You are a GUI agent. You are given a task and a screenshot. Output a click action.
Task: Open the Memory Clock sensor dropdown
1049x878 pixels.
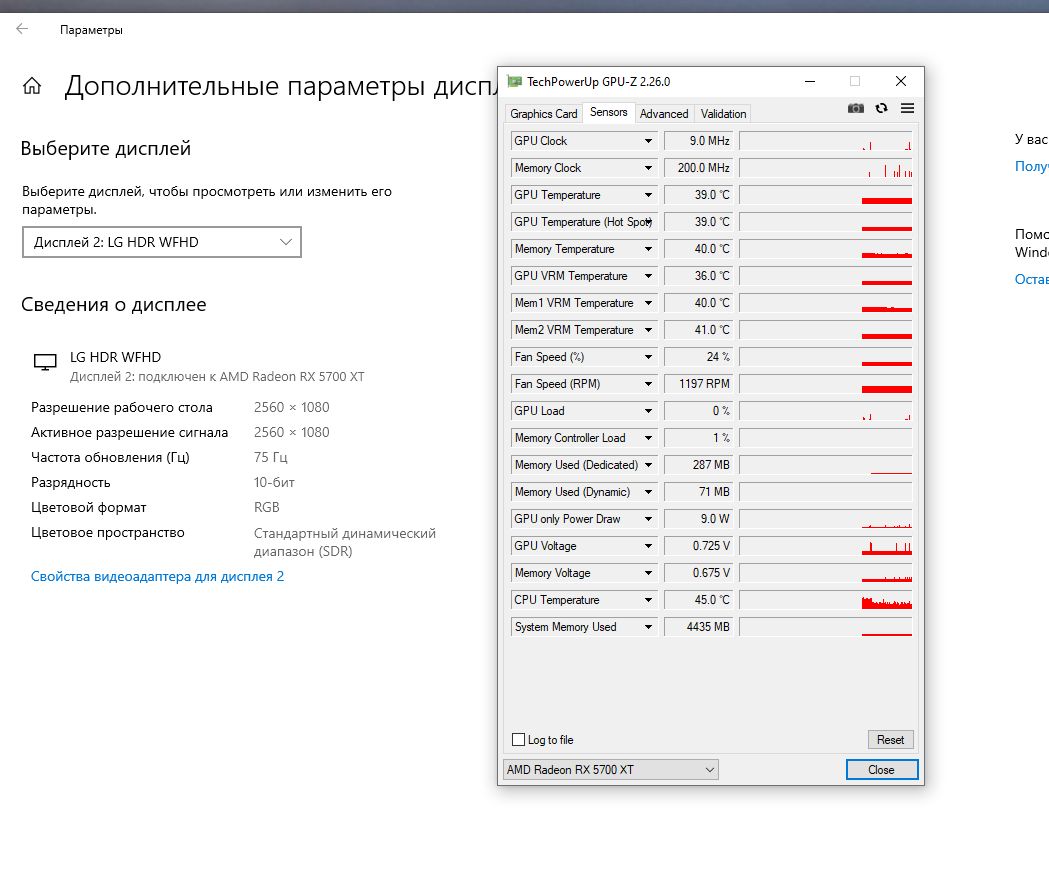pyautogui.click(x=648, y=168)
